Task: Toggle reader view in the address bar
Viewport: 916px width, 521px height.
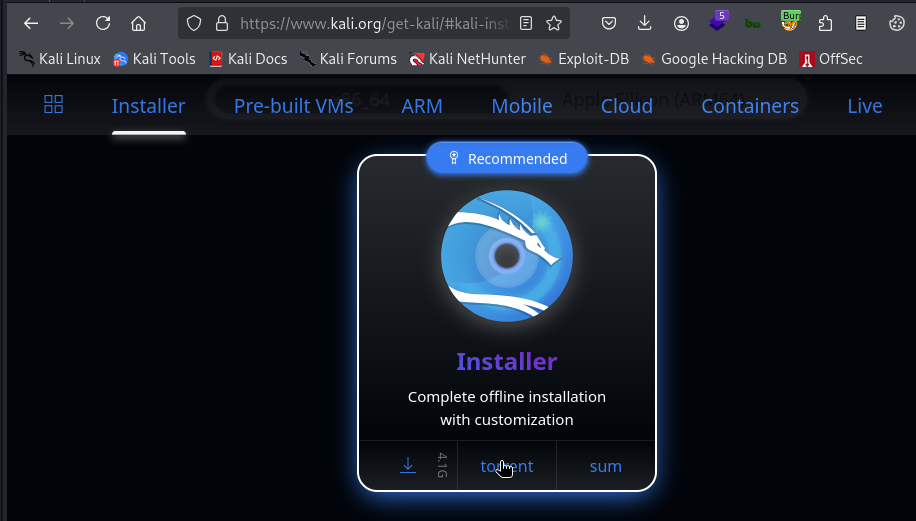Action: (x=527, y=23)
